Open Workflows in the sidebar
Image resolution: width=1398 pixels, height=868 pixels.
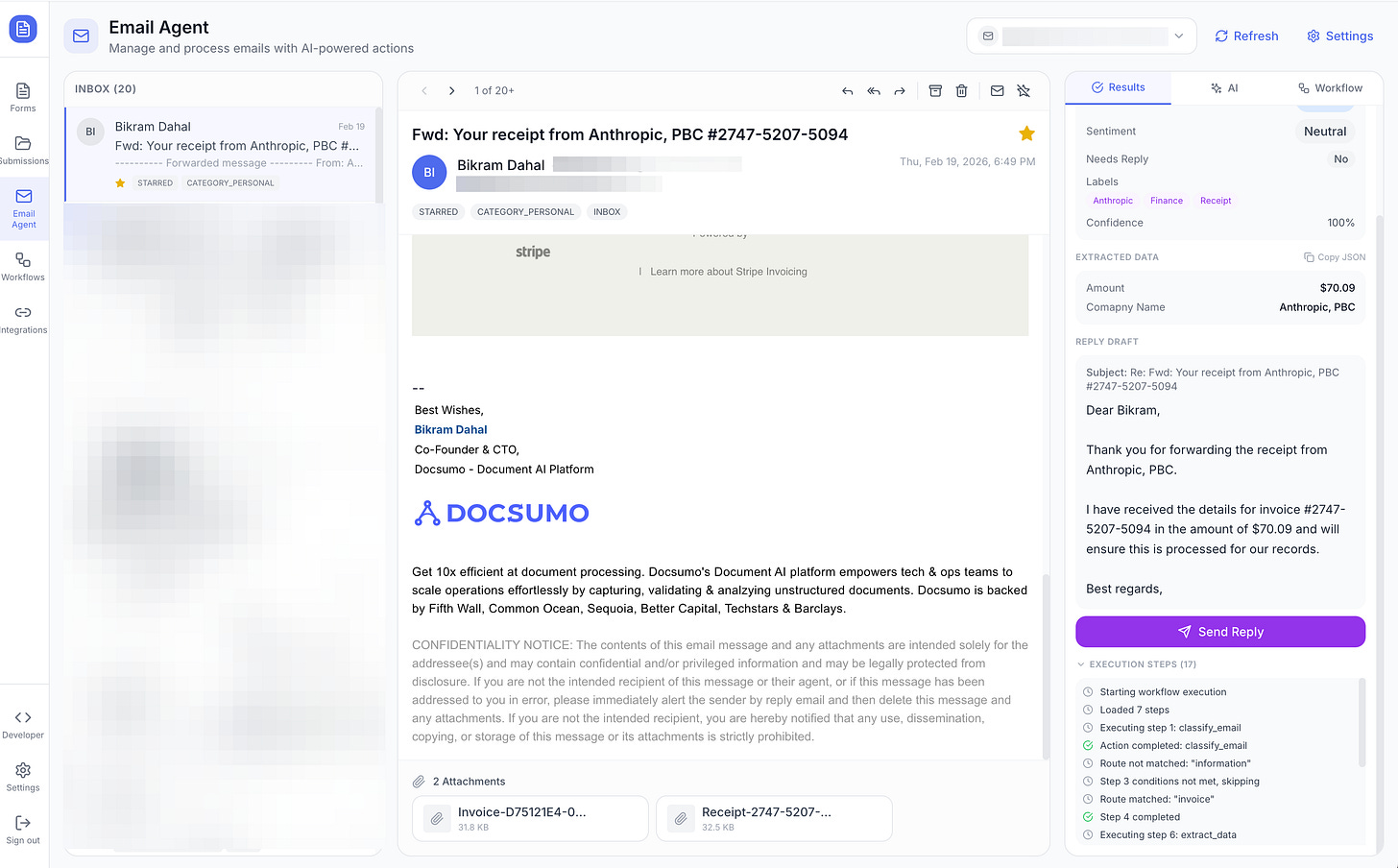tap(23, 267)
